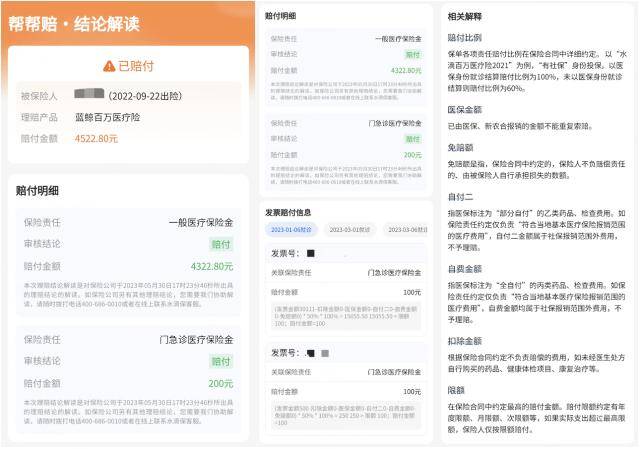Click the 限额 explanation heading
The height and width of the screenshot is (449, 640).
455,391
